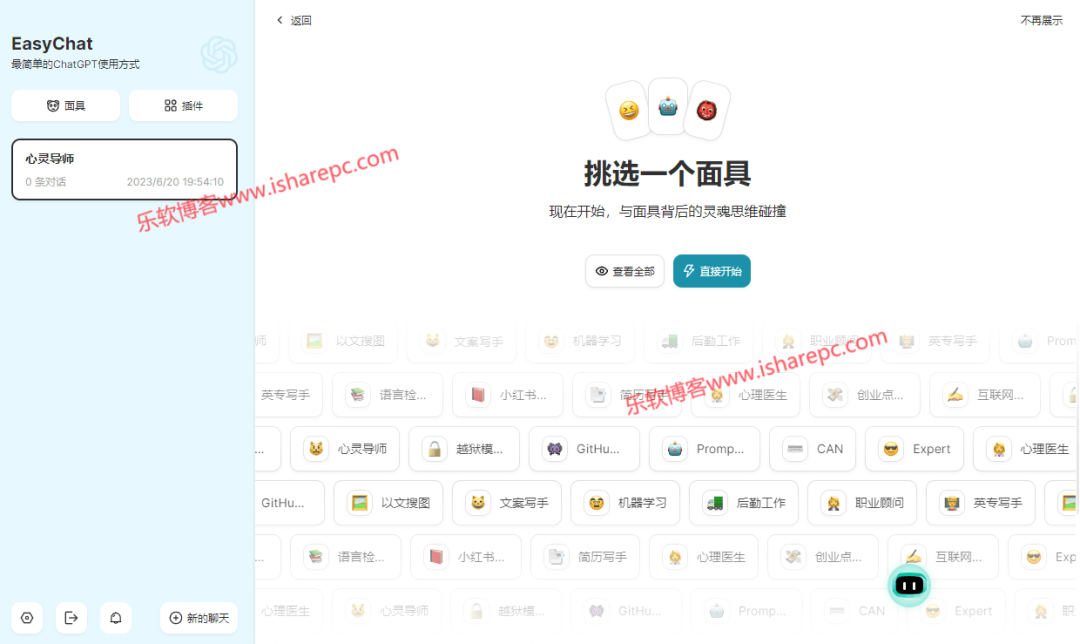Click faded 机器学习 chip in topmost mask row

pos(580,341)
